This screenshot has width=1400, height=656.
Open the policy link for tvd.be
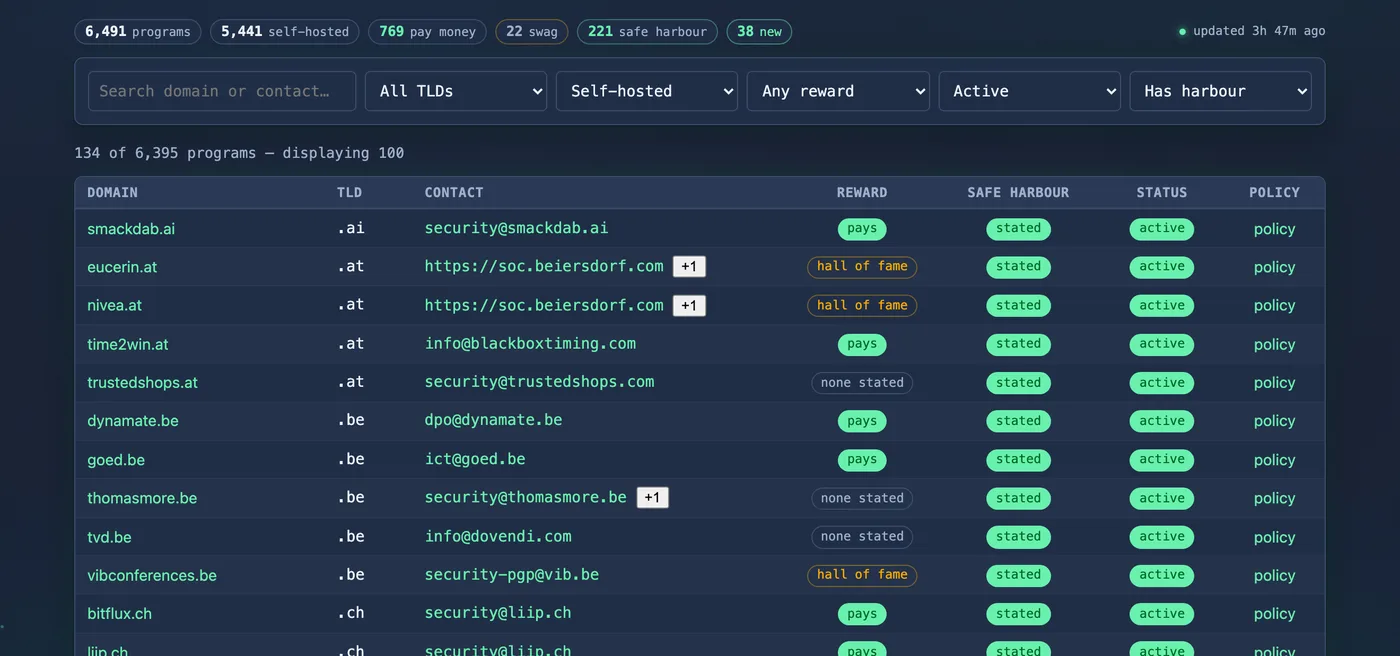1275,537
